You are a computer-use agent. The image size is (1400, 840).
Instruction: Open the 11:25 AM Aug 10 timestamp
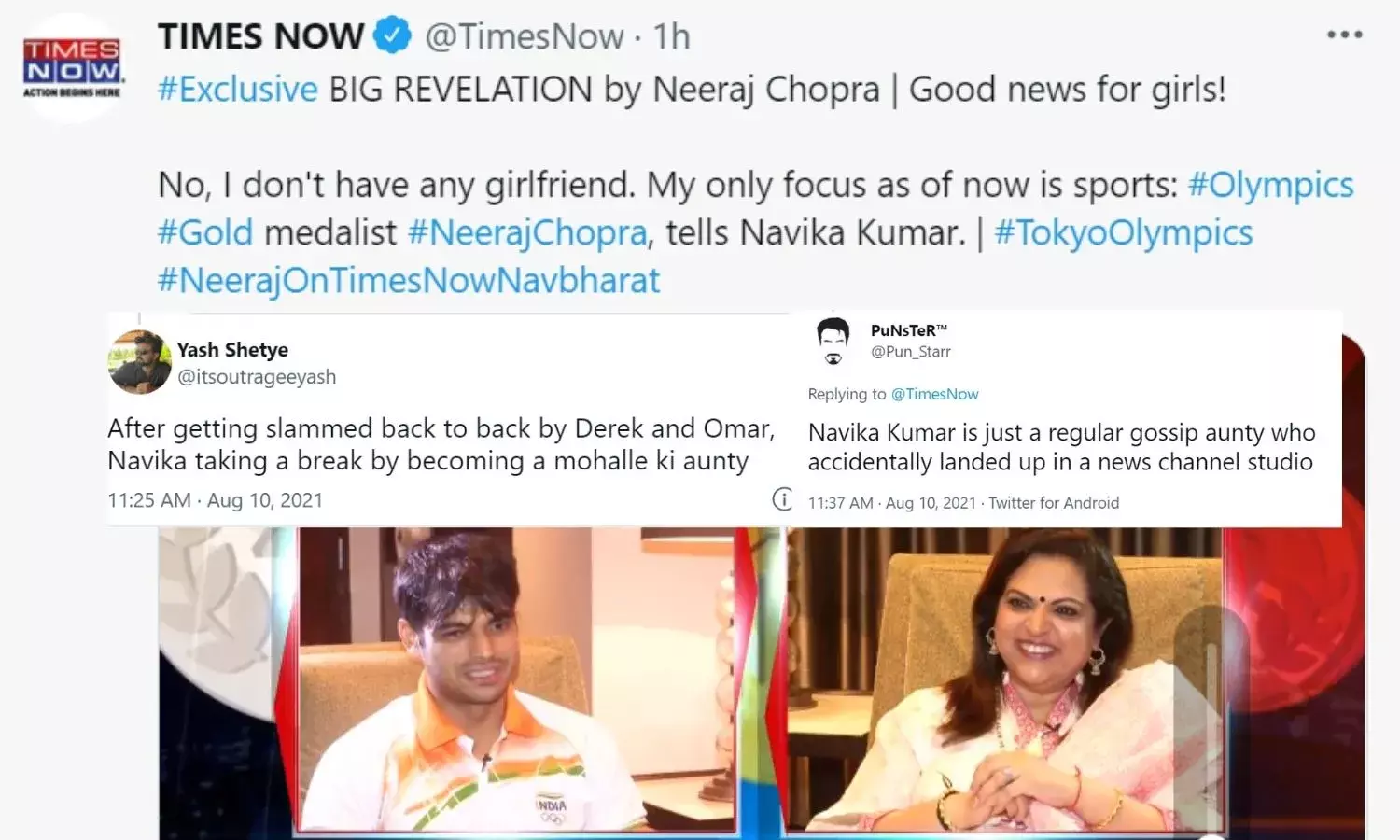[x=216, y=500]
